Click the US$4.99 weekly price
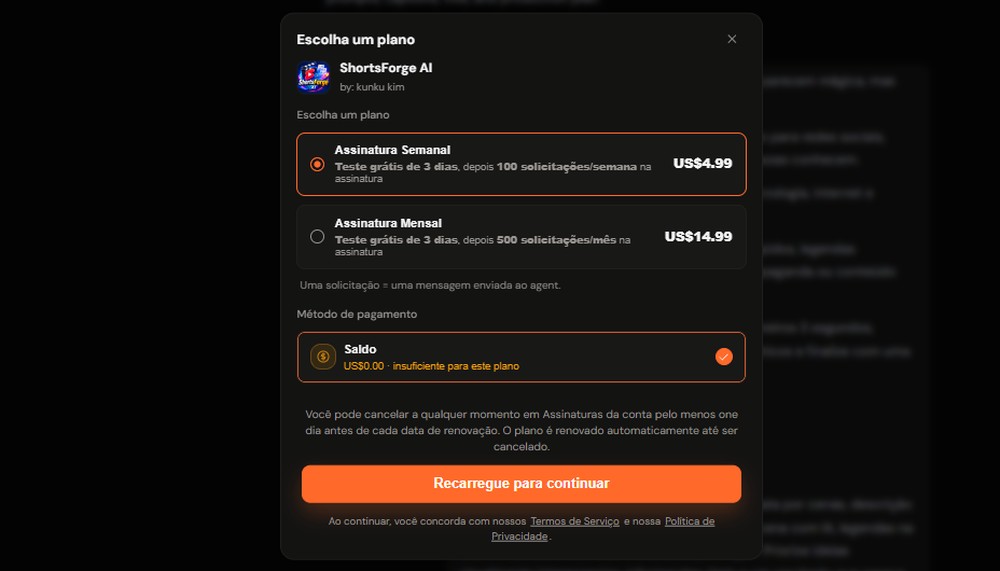This screenshot has width=1000, height=571. pyautogui.click(x=702, y=163)
